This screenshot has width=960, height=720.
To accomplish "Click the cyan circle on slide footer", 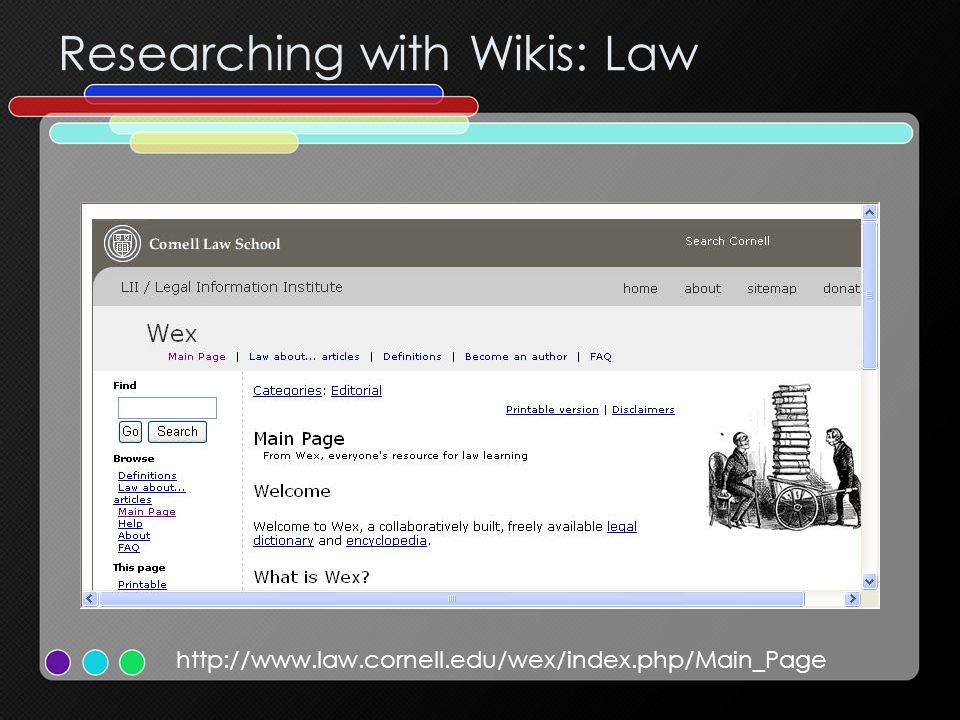I will pyautogui.click(x=95, y=662).
